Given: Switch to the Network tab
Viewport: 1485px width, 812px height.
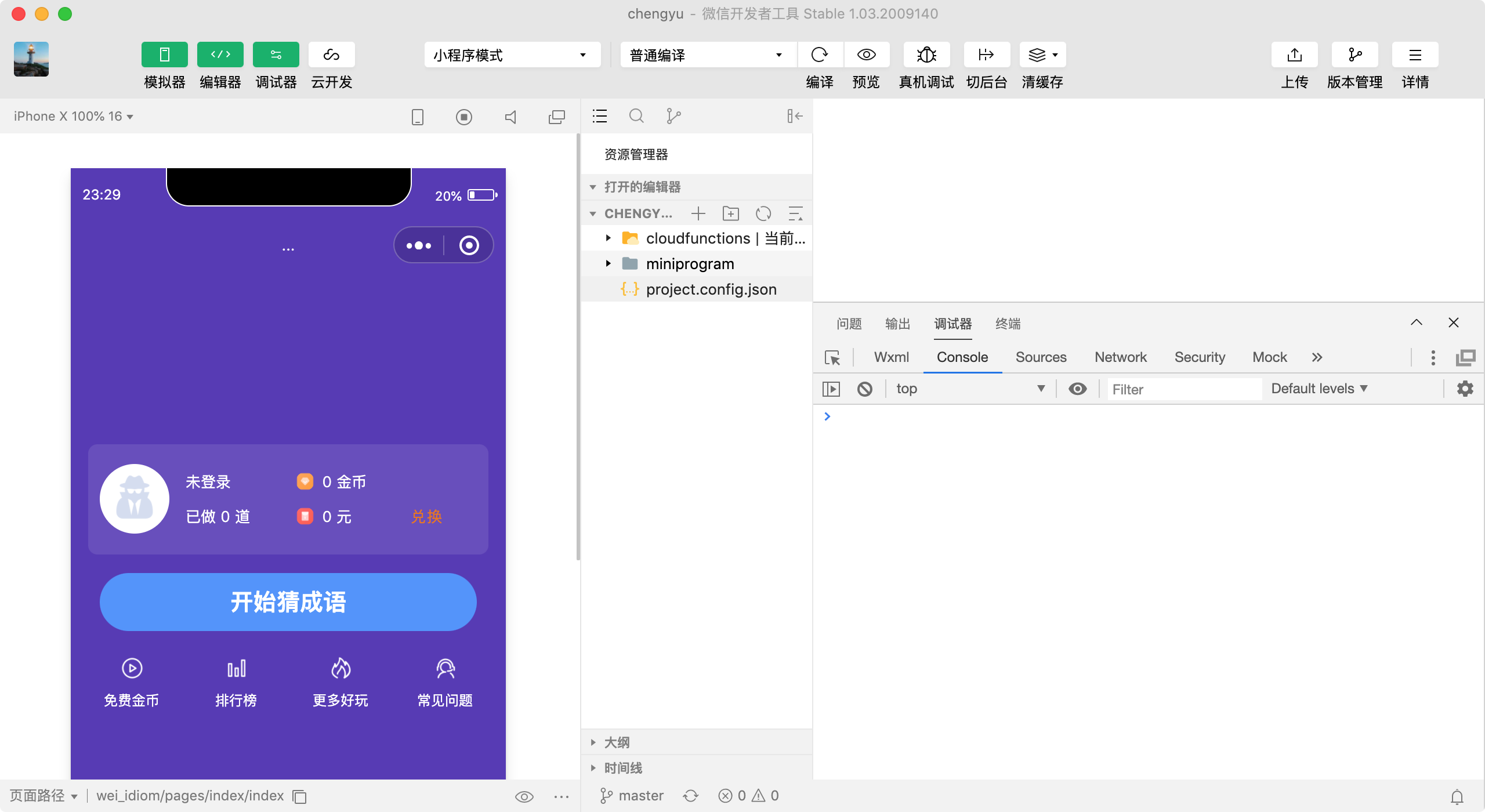Looking at the screenshot, I should coord(1120,357).
